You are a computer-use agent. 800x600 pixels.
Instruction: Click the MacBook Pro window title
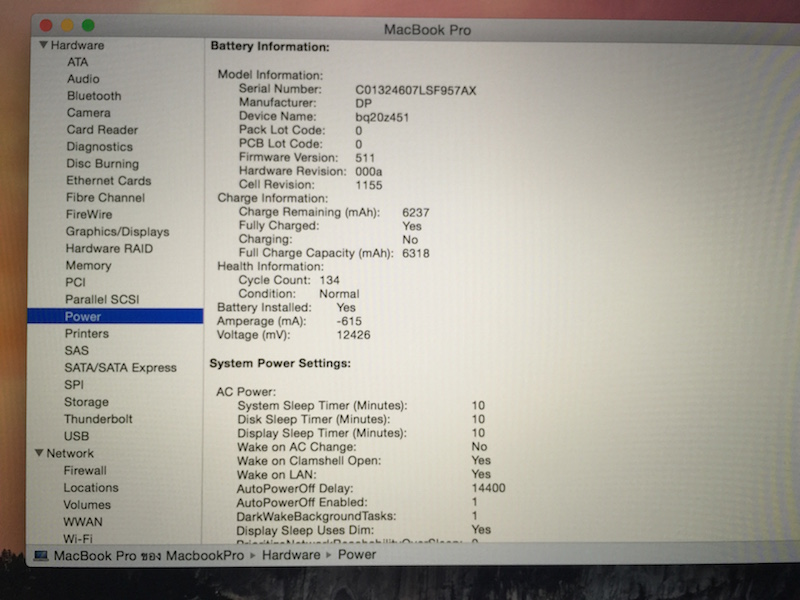[428, 30]
